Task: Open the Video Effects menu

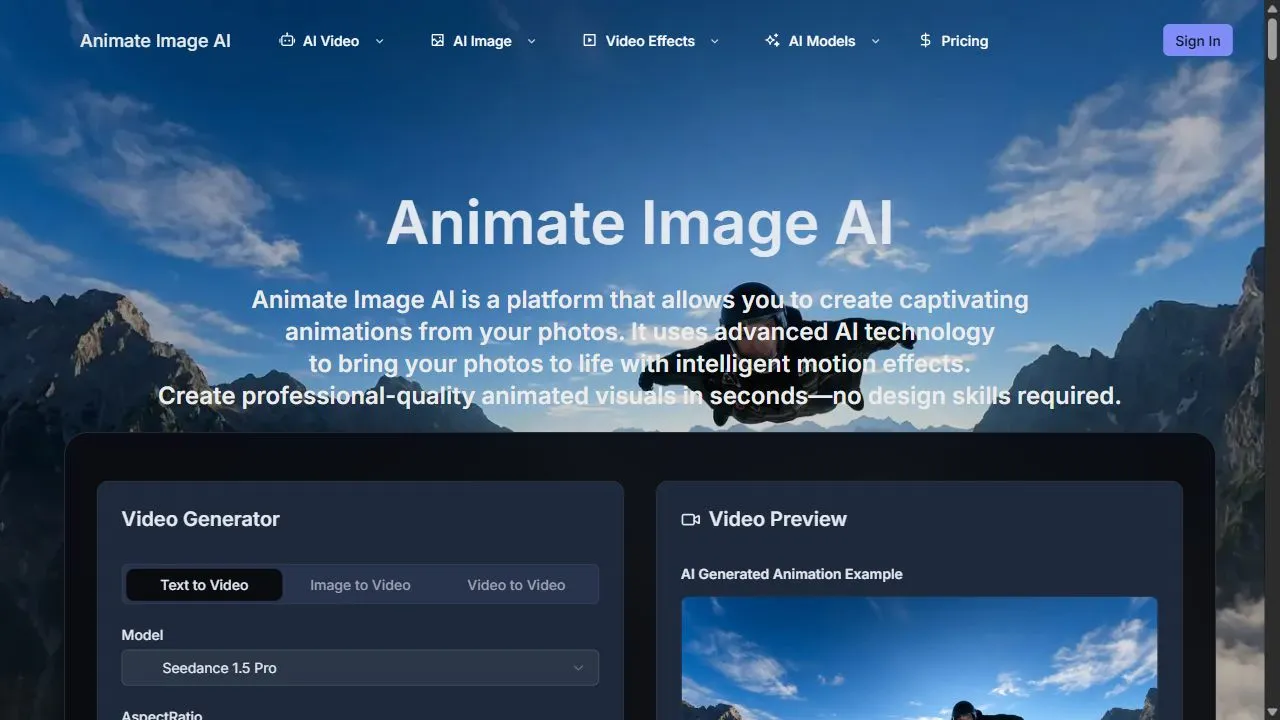Action: pyautogui.click(x=650, y=41)
